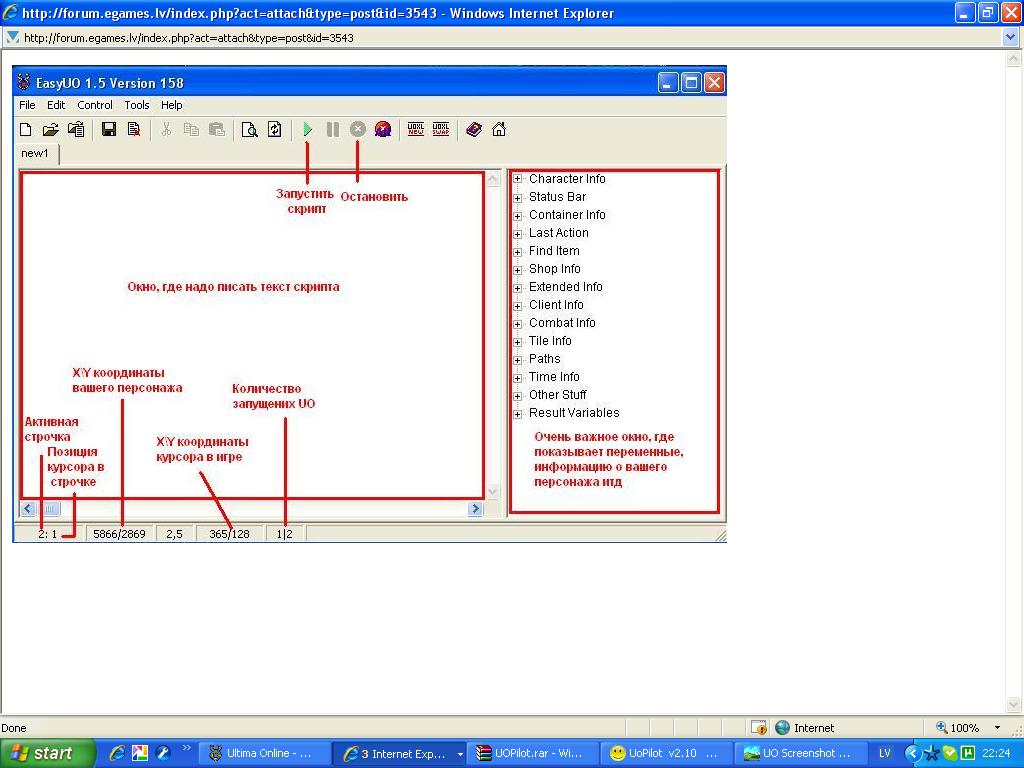
Task: Expand the Status Bar node
Action: 517,197
